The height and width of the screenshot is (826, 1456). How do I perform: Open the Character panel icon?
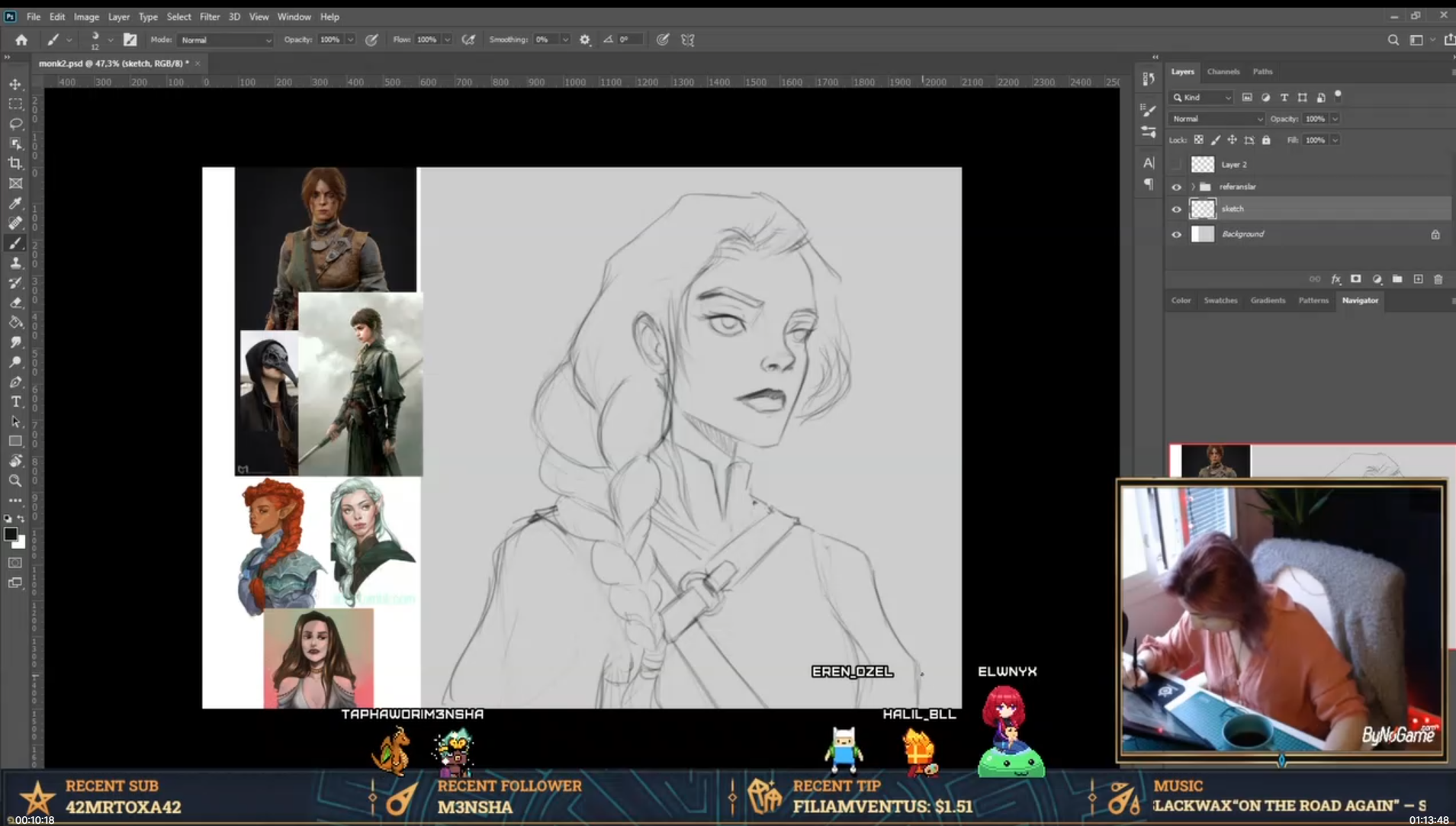pyautogui.click(x=1149, y=162)
